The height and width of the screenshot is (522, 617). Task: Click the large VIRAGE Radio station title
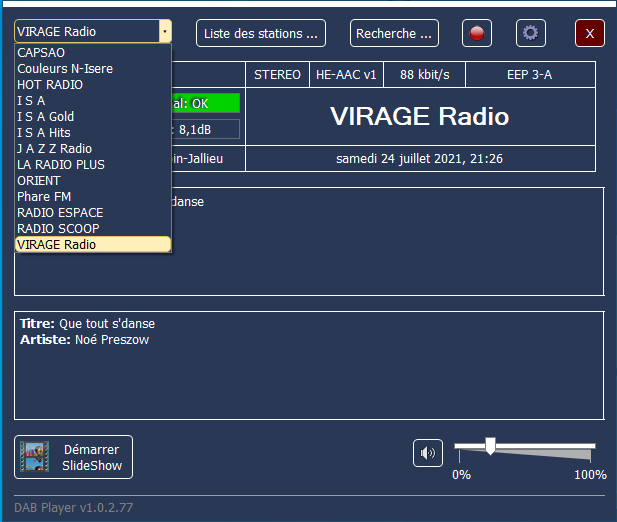click(420, 116)
